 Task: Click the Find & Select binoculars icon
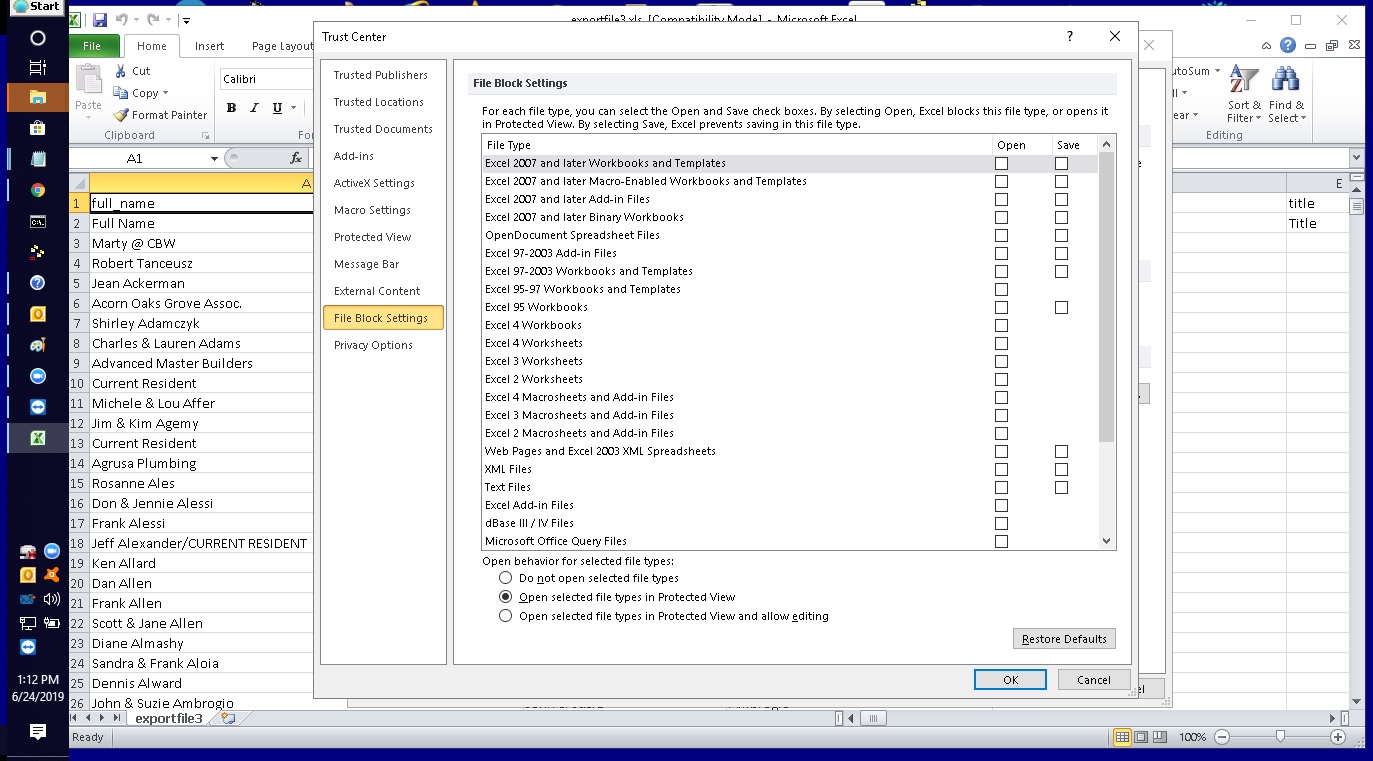click(x=1285, y=81)
